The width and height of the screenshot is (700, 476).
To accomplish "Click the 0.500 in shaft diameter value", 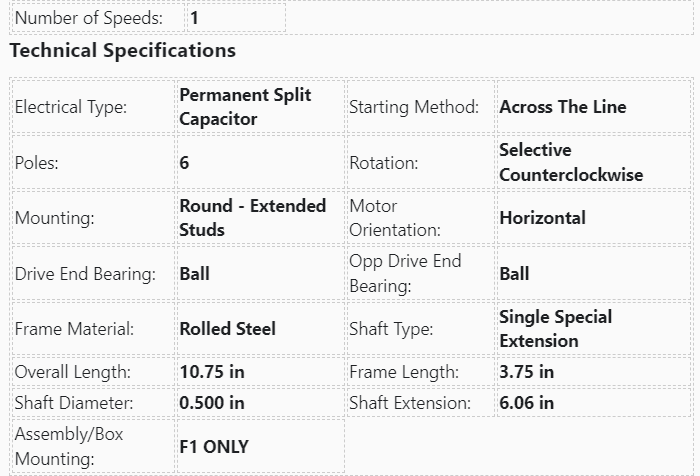I will click(x=212, y=403).
